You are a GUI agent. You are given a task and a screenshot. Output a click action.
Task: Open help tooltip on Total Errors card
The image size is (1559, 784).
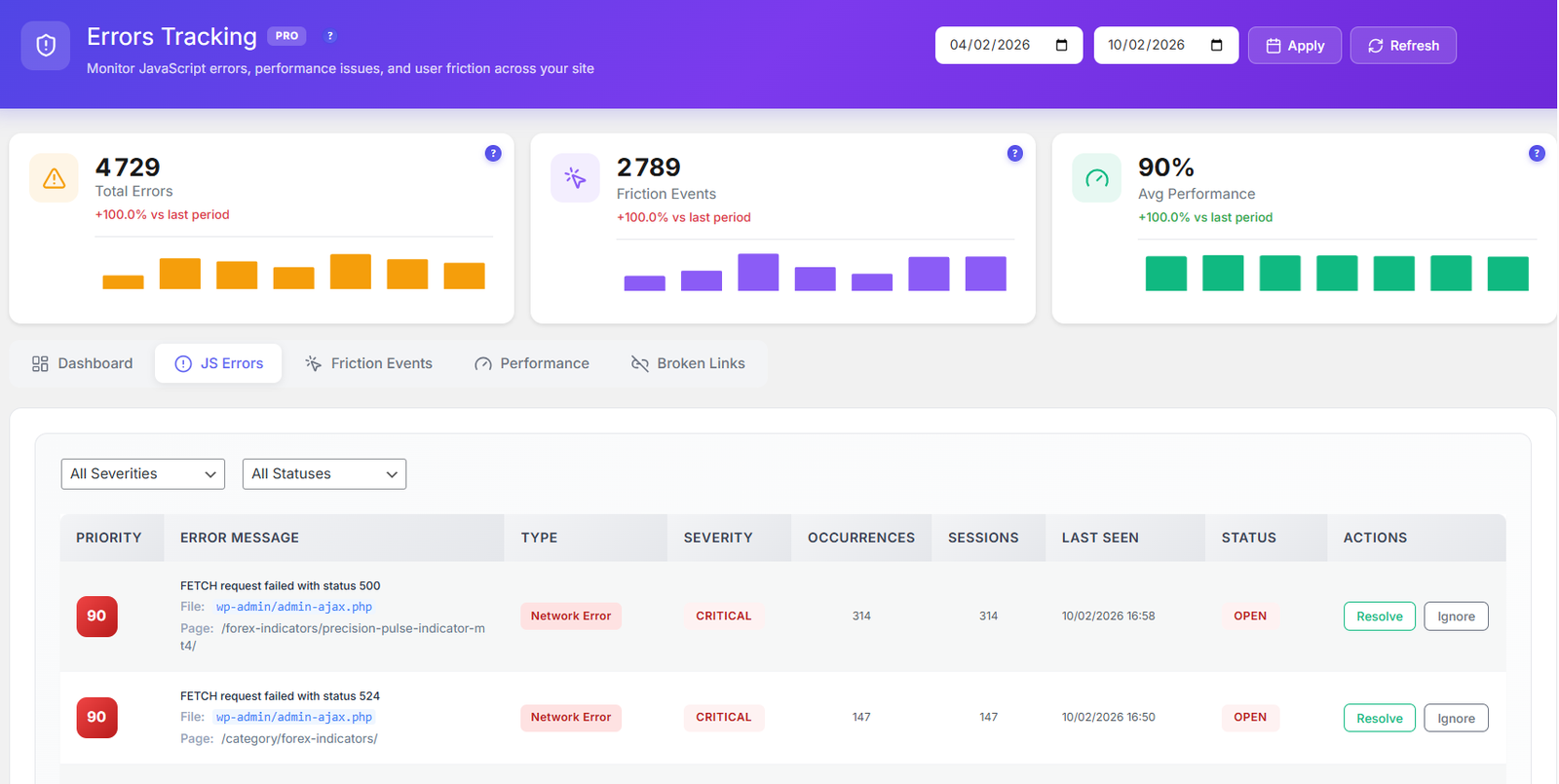[x=493, y=153]
